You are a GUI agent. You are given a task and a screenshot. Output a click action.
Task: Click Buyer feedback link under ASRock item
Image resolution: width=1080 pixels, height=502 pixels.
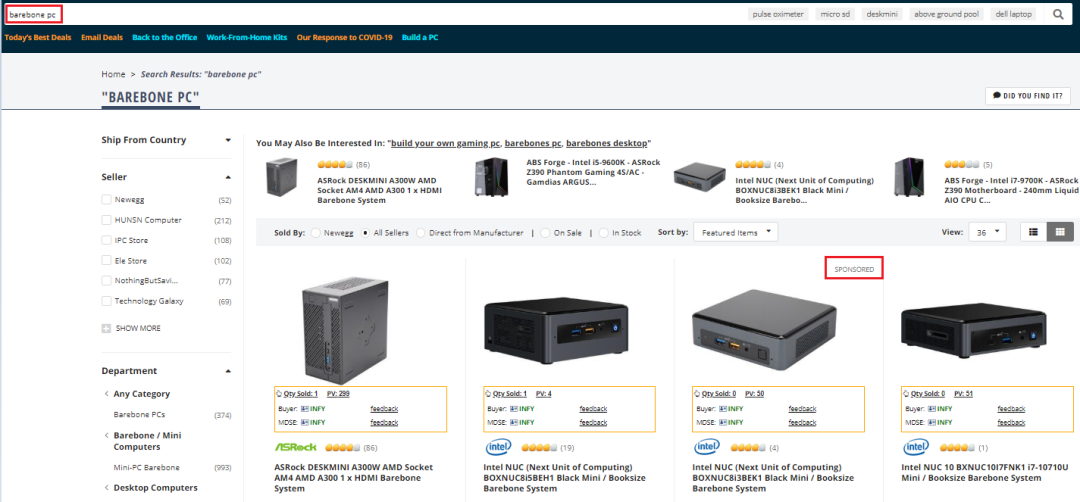pyautogui.click(x=384, y=408)
